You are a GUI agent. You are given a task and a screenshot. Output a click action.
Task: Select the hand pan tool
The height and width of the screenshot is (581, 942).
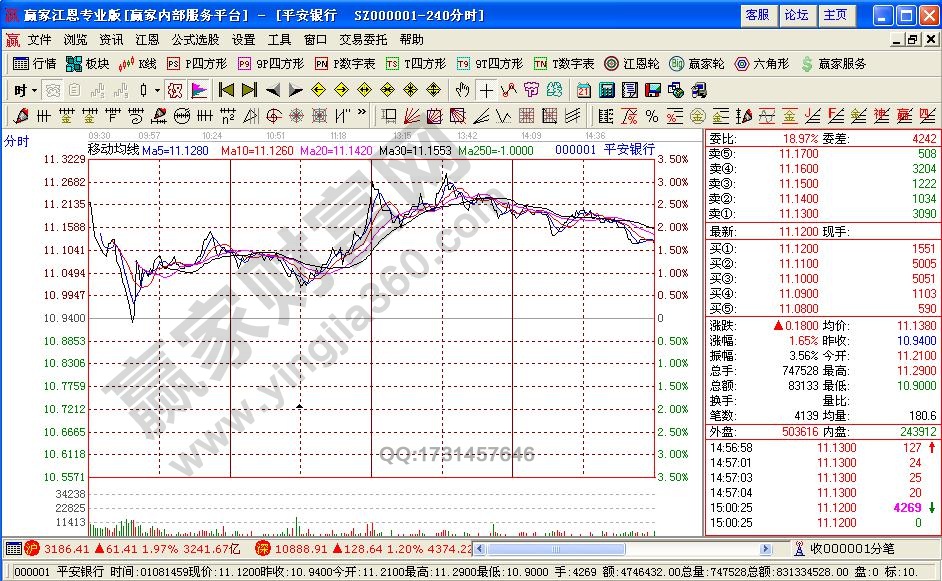[461, 90]
